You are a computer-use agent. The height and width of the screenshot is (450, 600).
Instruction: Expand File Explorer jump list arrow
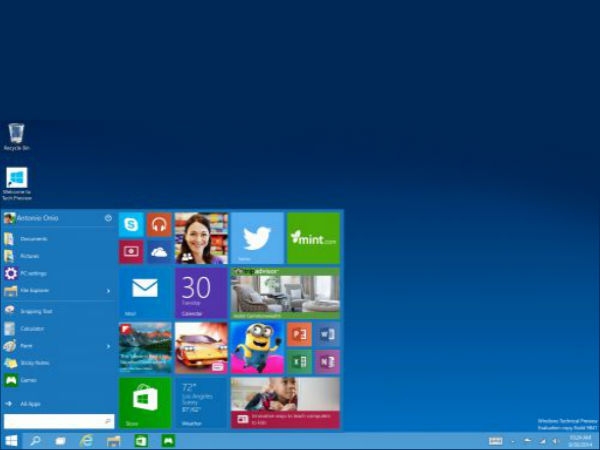point(108,291)
